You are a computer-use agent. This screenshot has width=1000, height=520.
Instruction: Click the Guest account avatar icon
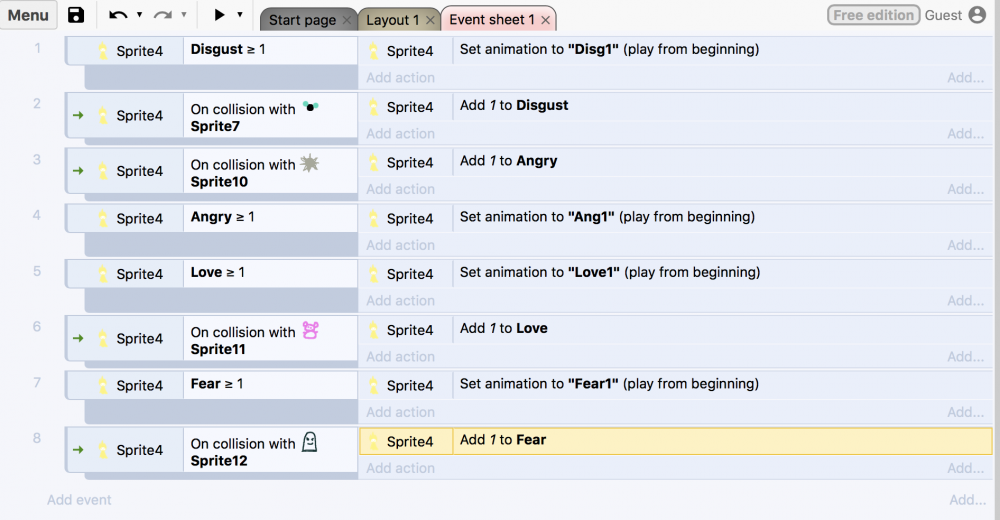(x=977, y=15)
